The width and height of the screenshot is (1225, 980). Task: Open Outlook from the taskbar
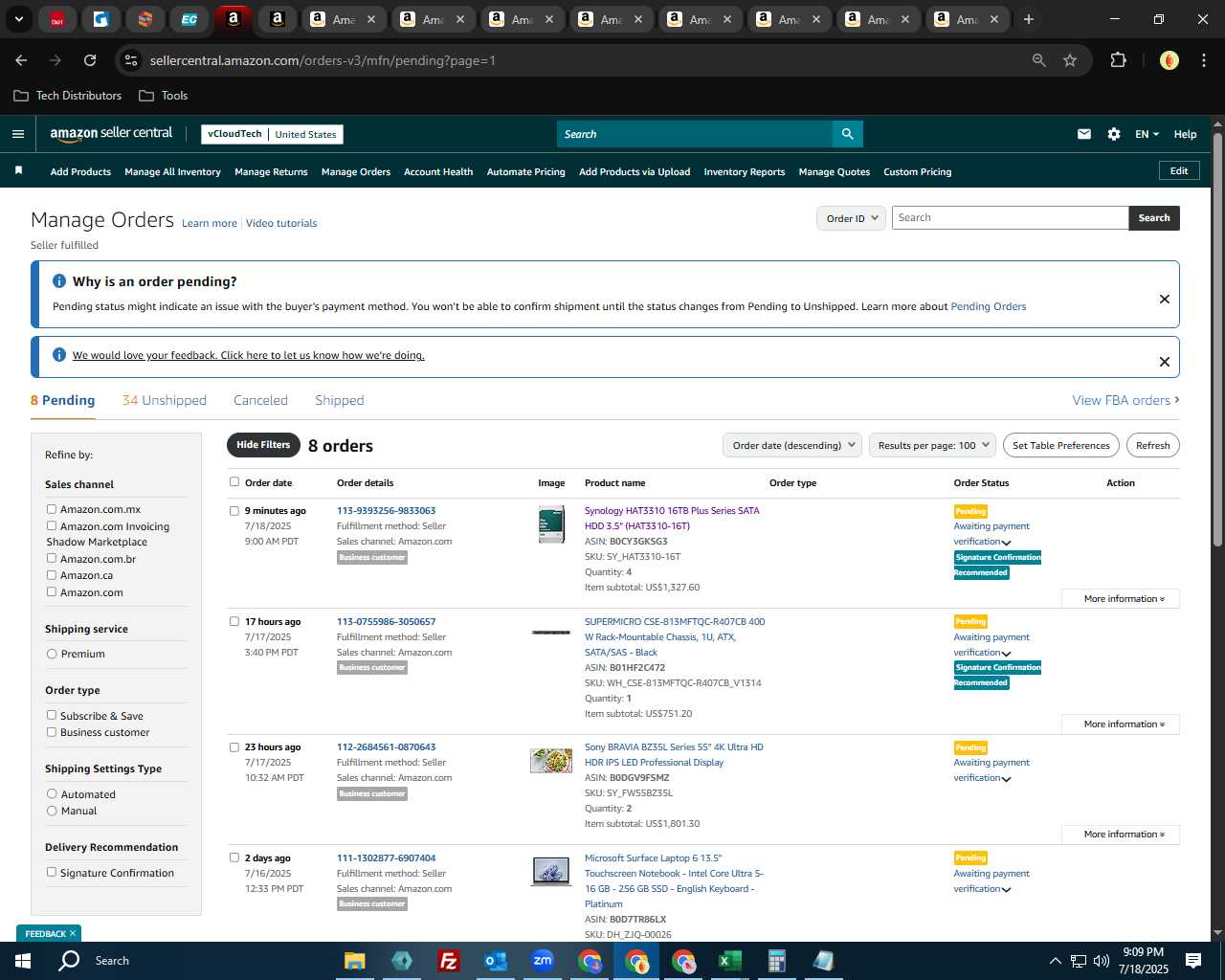(495, 961)
